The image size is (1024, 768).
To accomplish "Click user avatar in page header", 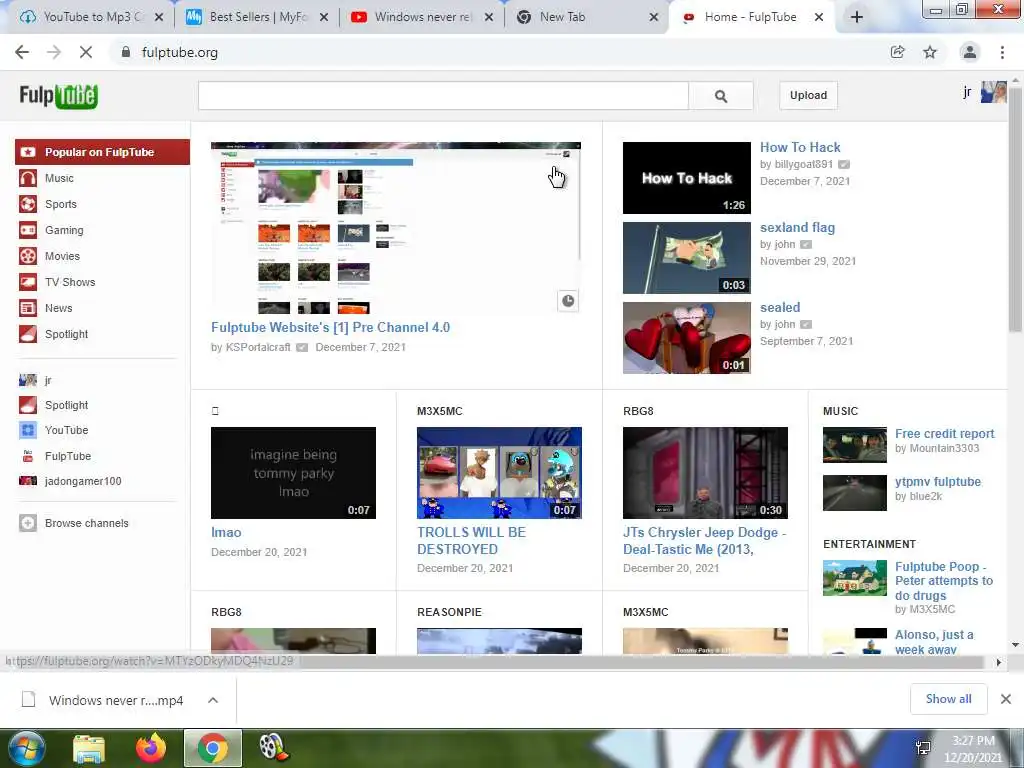I will click(x=993, y=92).
